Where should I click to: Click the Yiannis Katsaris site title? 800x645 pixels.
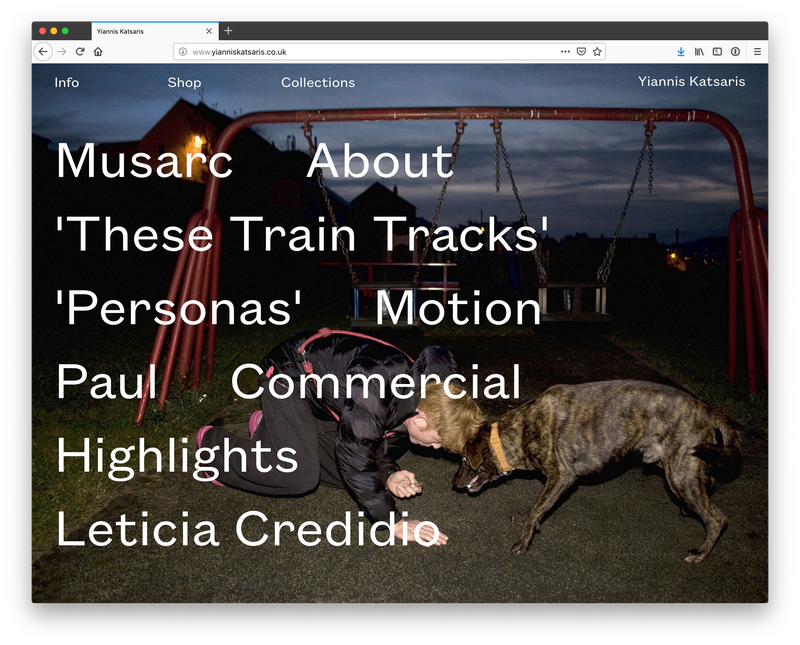691,82
